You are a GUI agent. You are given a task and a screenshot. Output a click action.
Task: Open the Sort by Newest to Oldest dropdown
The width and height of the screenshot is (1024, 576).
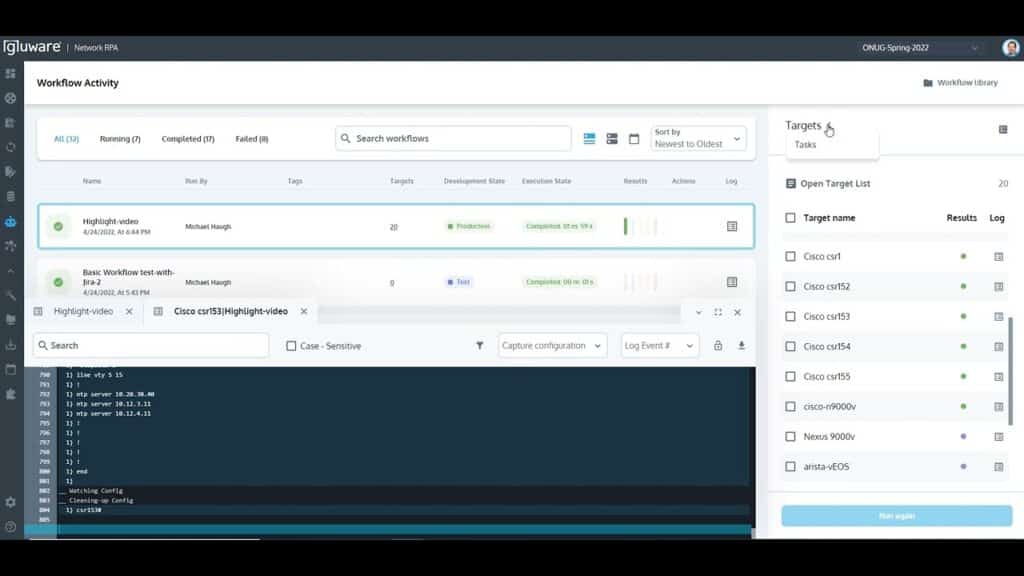click(698, 139)
